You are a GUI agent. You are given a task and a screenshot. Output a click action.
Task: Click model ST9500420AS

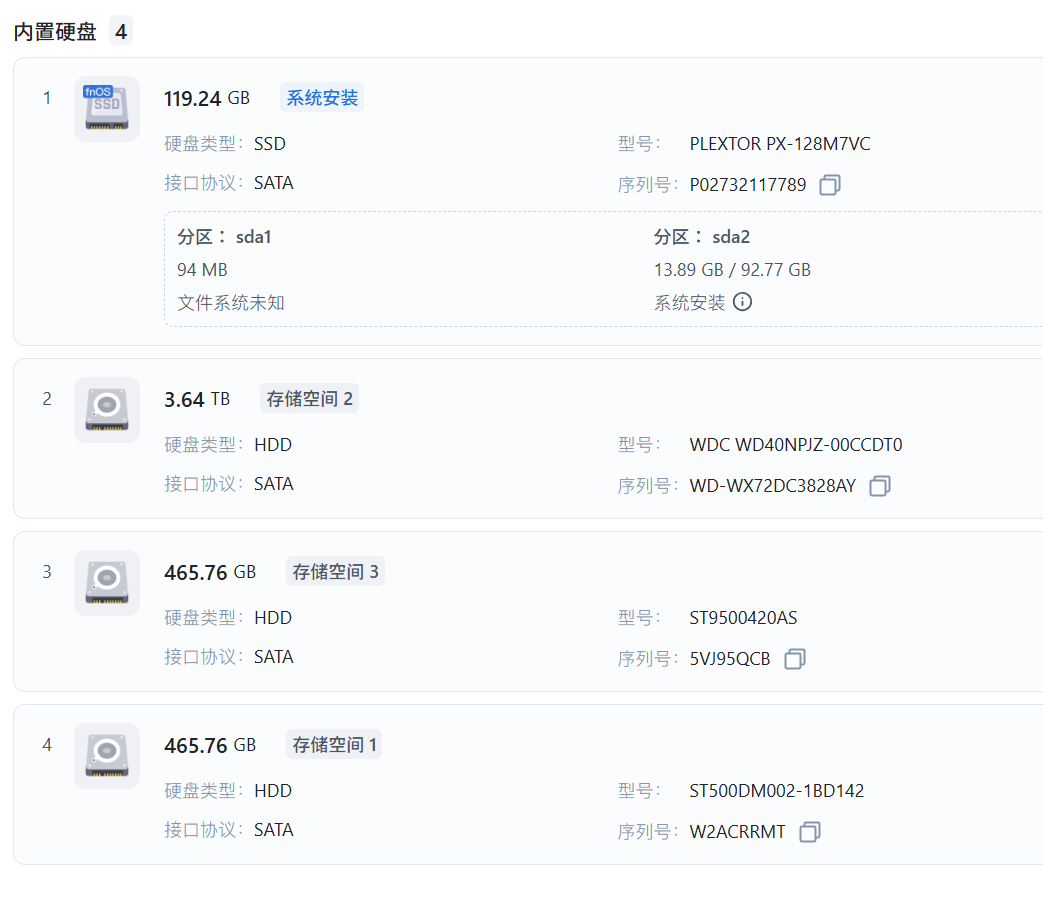(743, 617)
